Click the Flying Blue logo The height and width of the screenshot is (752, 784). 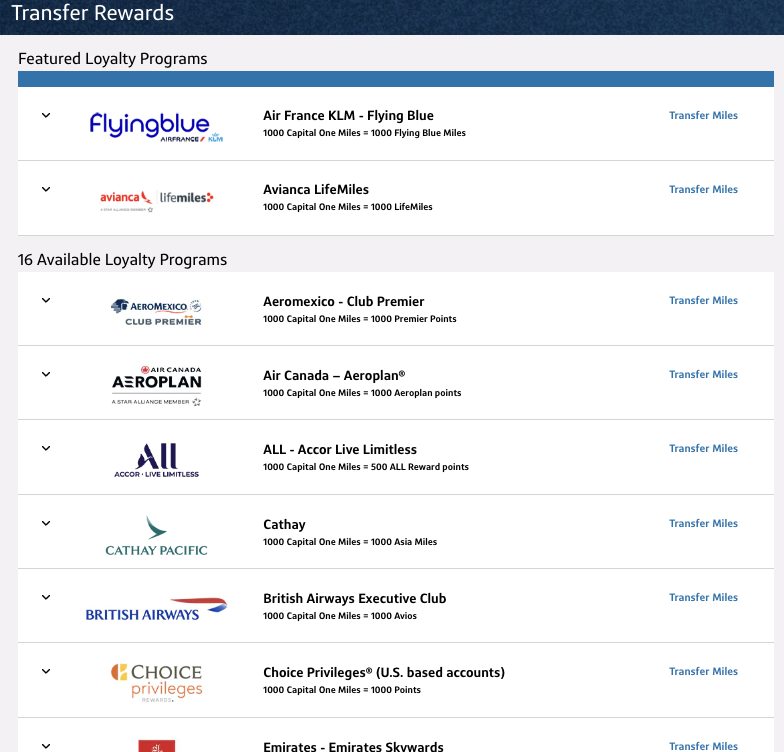click(x=156, y=126)
